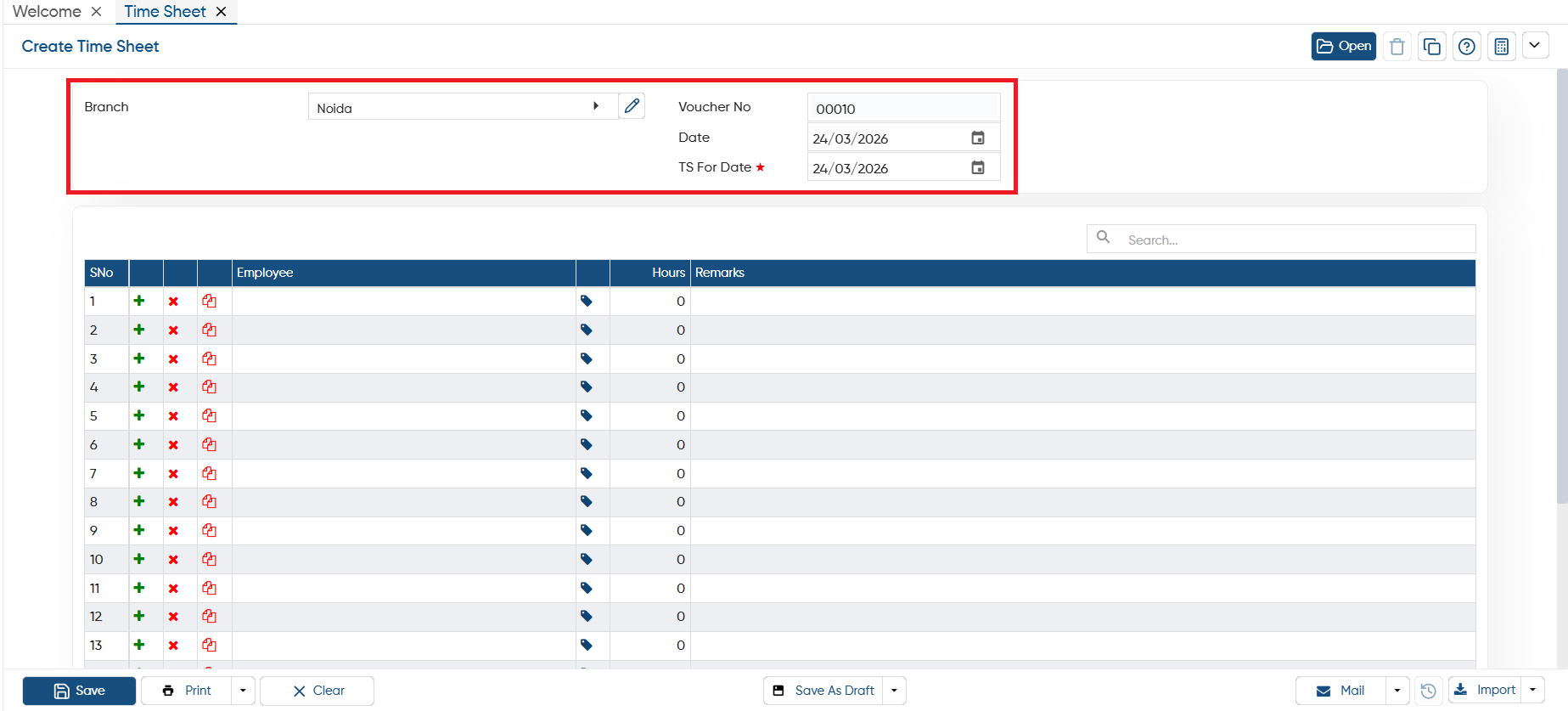Click the delete trash icon in top toolbar
This screenshot has width=1568, height=711.
1397,47
